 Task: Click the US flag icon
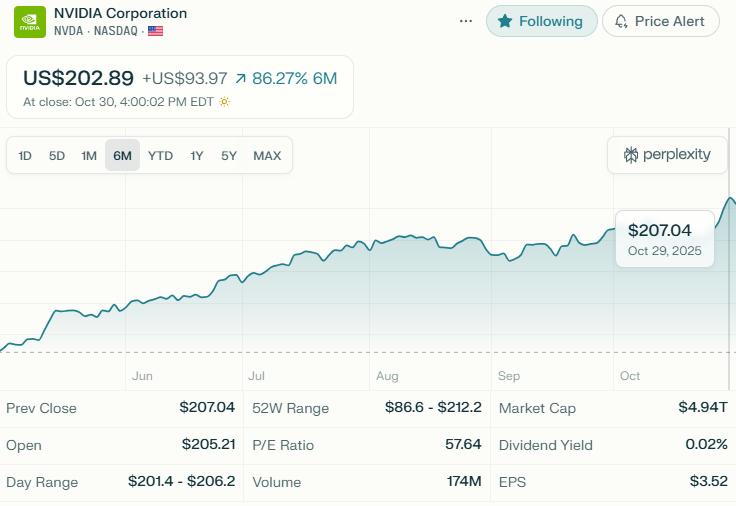tap(155, 31)
